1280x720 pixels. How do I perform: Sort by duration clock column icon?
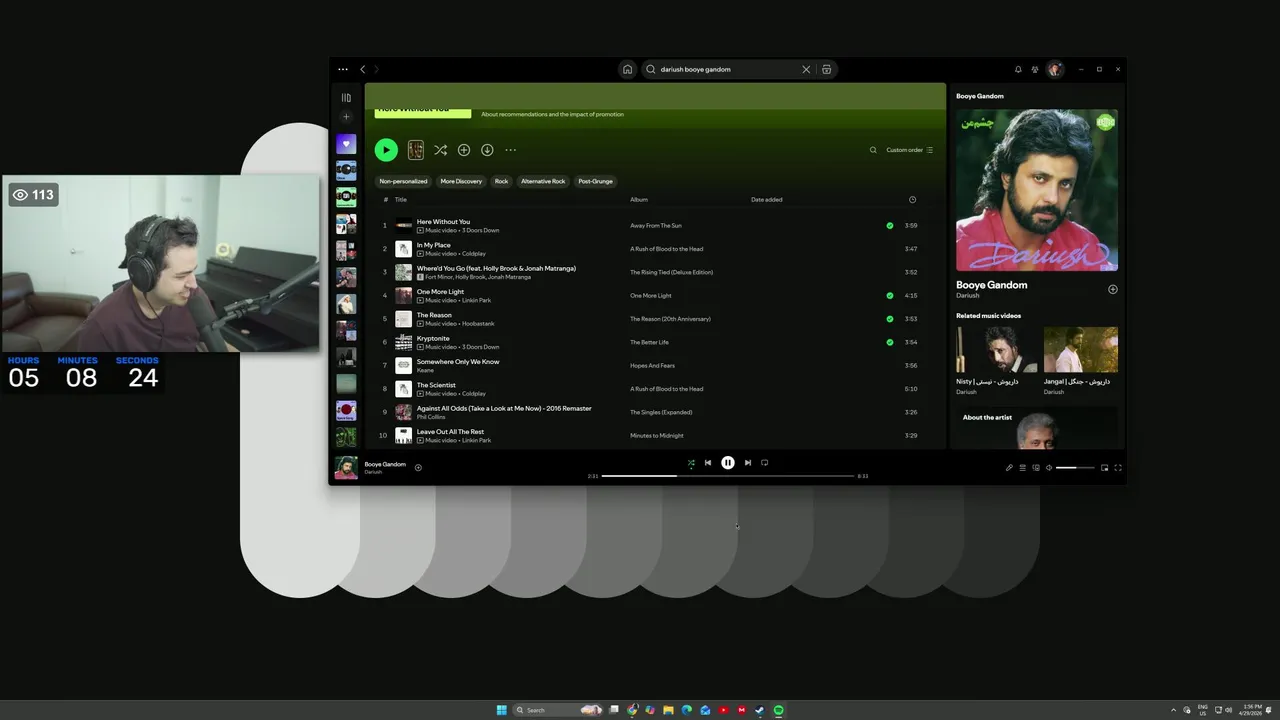[912, 199]
